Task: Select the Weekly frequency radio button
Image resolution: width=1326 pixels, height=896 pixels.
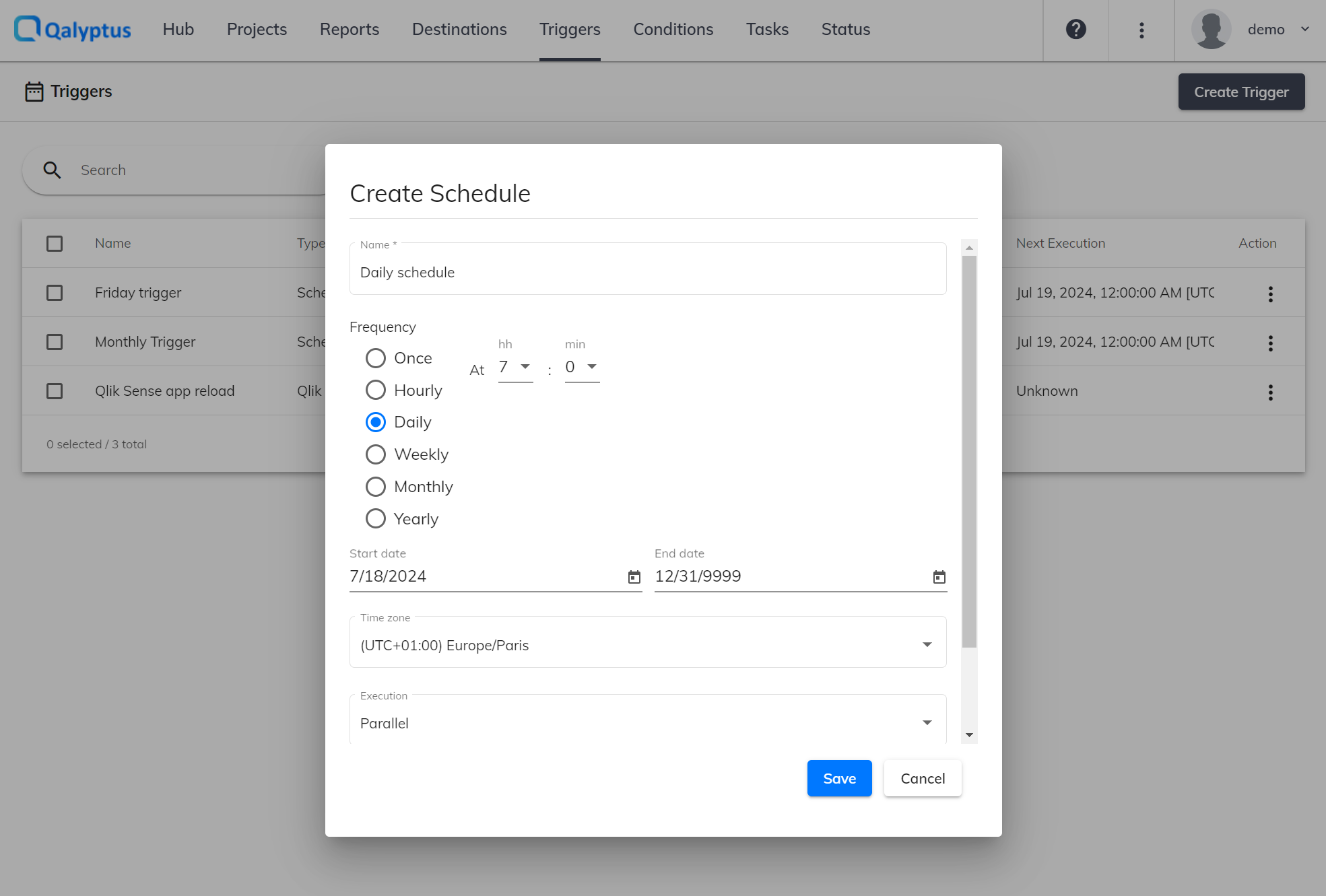Action: click(375, 454)
